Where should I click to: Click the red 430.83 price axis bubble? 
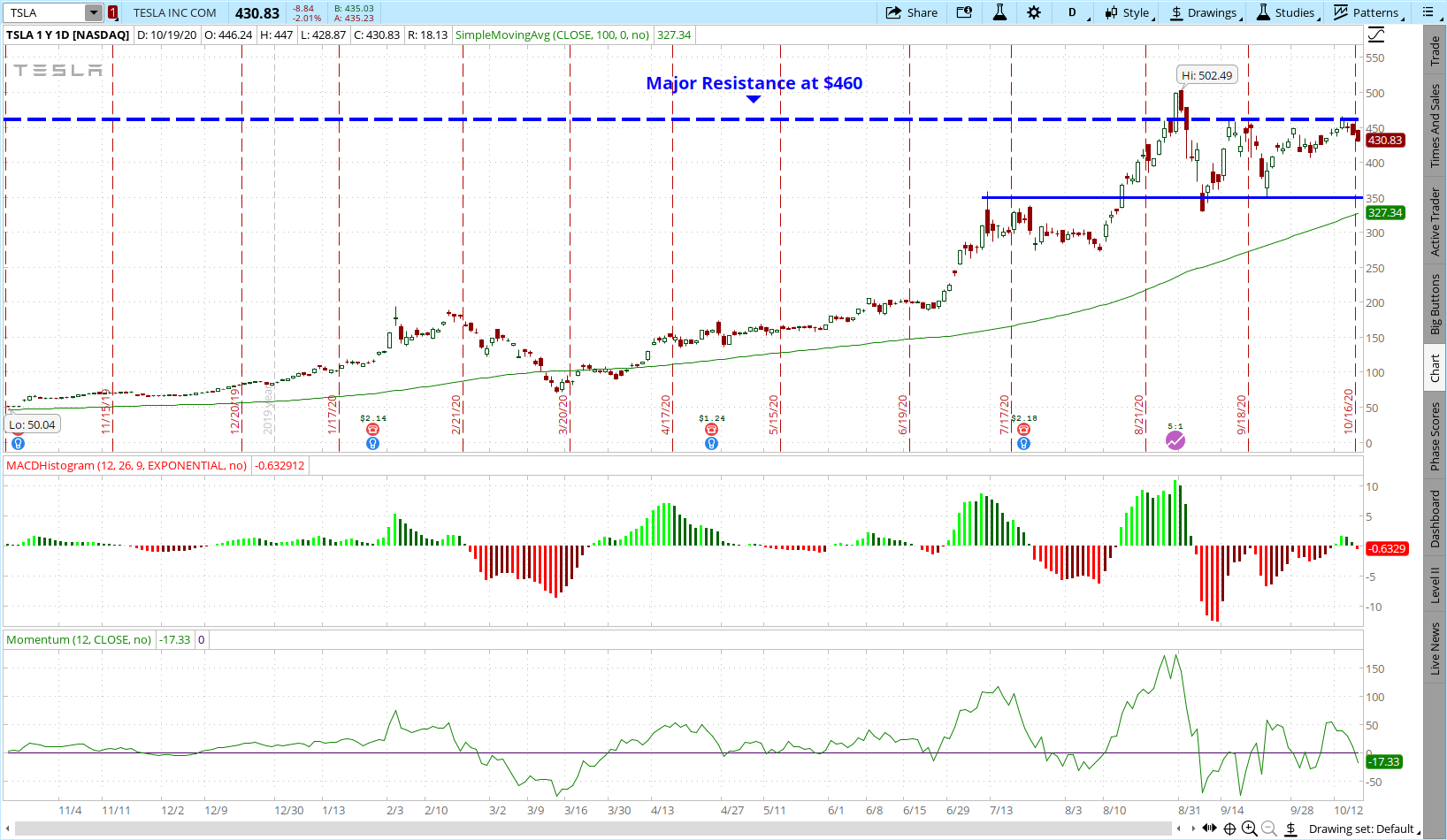point(1384,140)
